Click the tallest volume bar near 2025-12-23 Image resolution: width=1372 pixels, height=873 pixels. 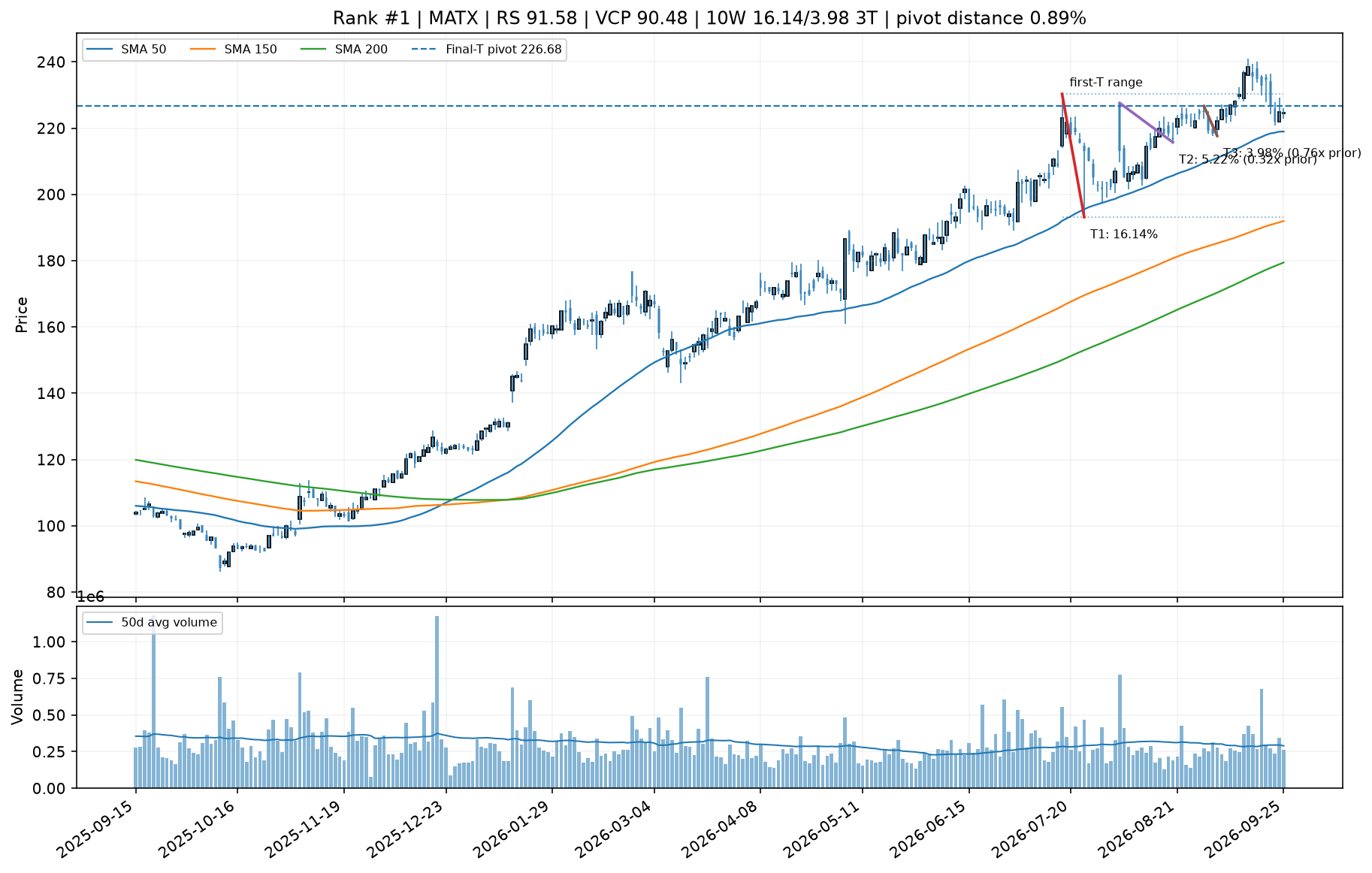point(437,702)
